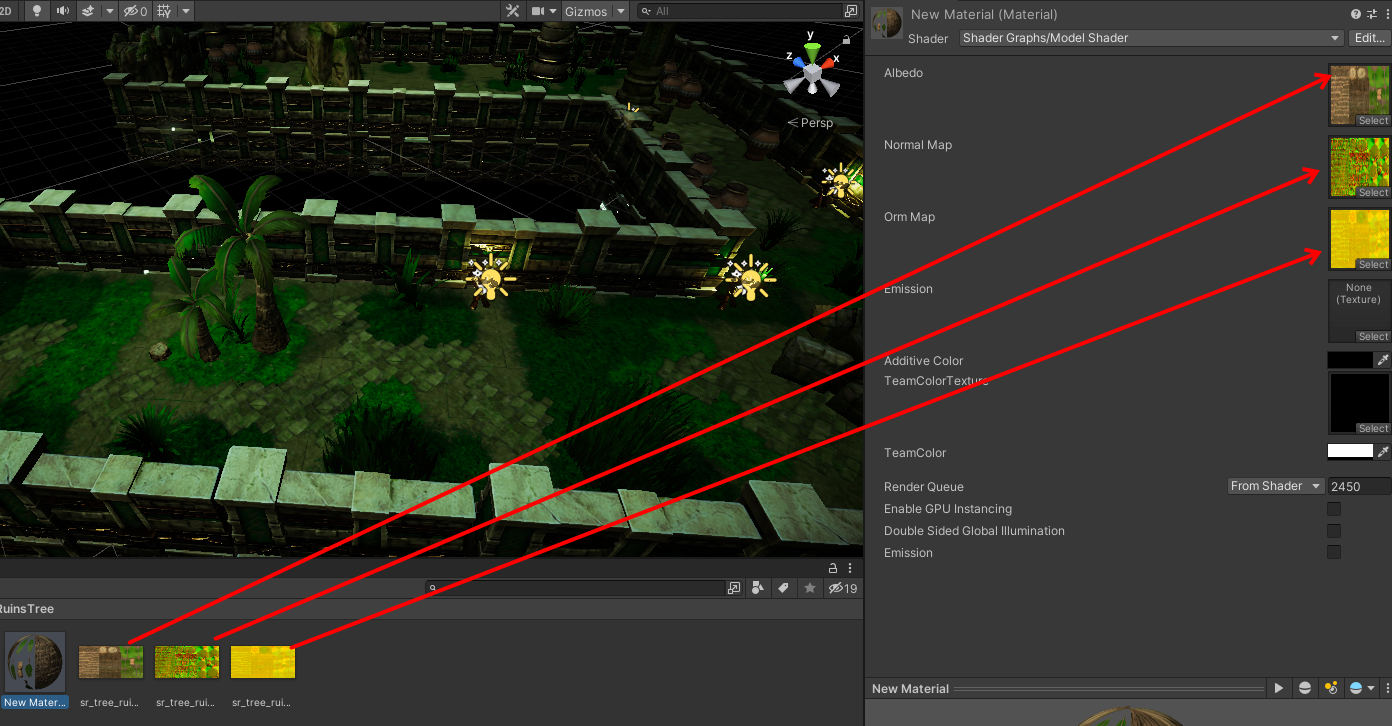This screenshot has height=726, width=1392.
Task: Pick TeamColor with the eyedropper
Action: pyautogui.click(x=1383, y=452)
